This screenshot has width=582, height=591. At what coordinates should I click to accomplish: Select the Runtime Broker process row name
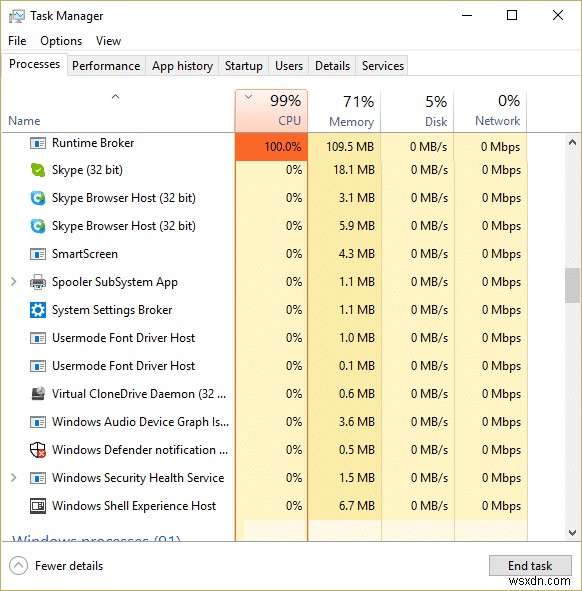pyautogui.click(x=93, y=143)
